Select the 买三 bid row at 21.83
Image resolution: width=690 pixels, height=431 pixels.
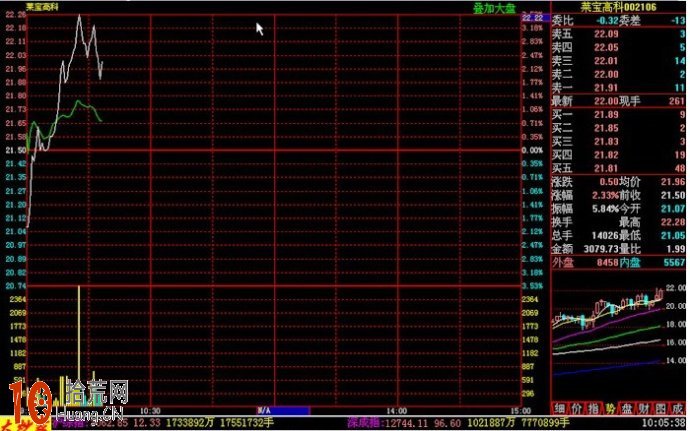tap(618, 141)
